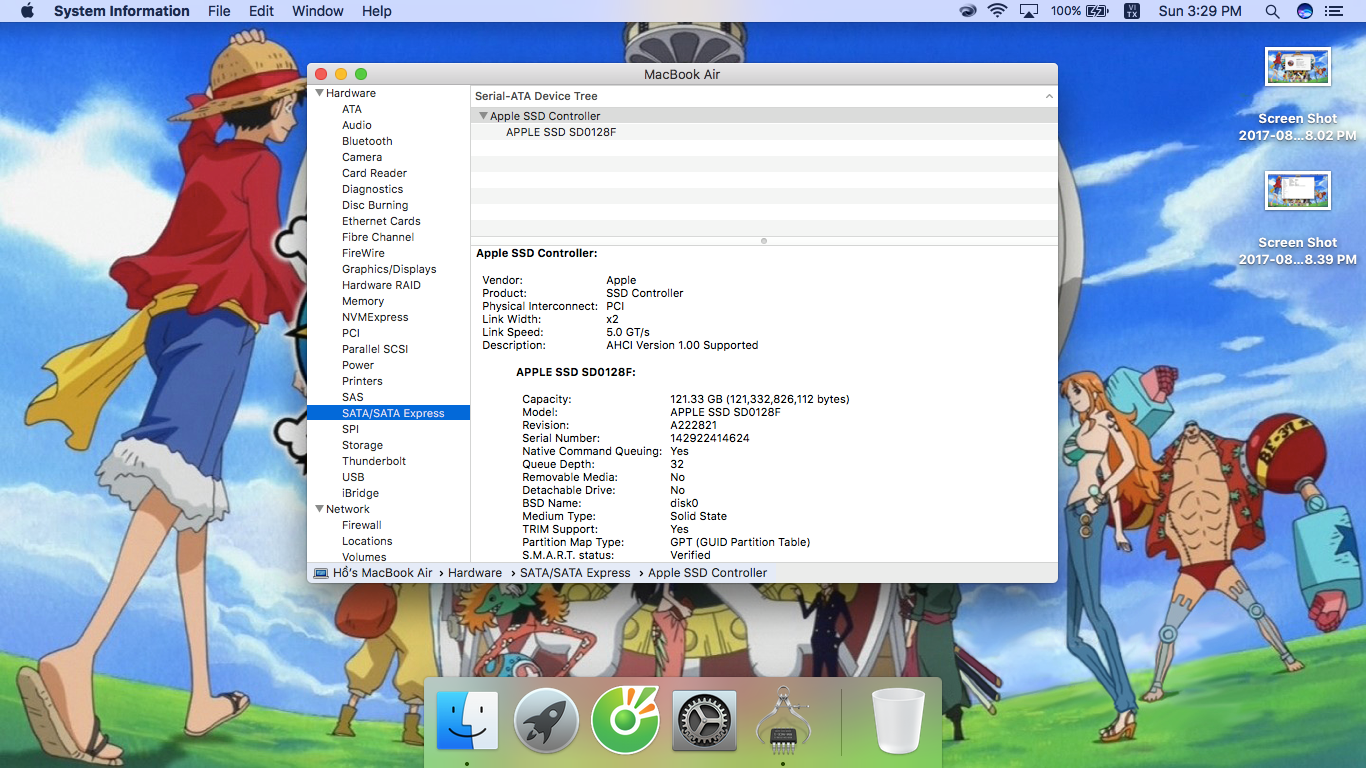Image resolution: width=1366 pixels, height=768 pixels.
Task: Select Printers in the sidebar
Action: tap(362, 381)
